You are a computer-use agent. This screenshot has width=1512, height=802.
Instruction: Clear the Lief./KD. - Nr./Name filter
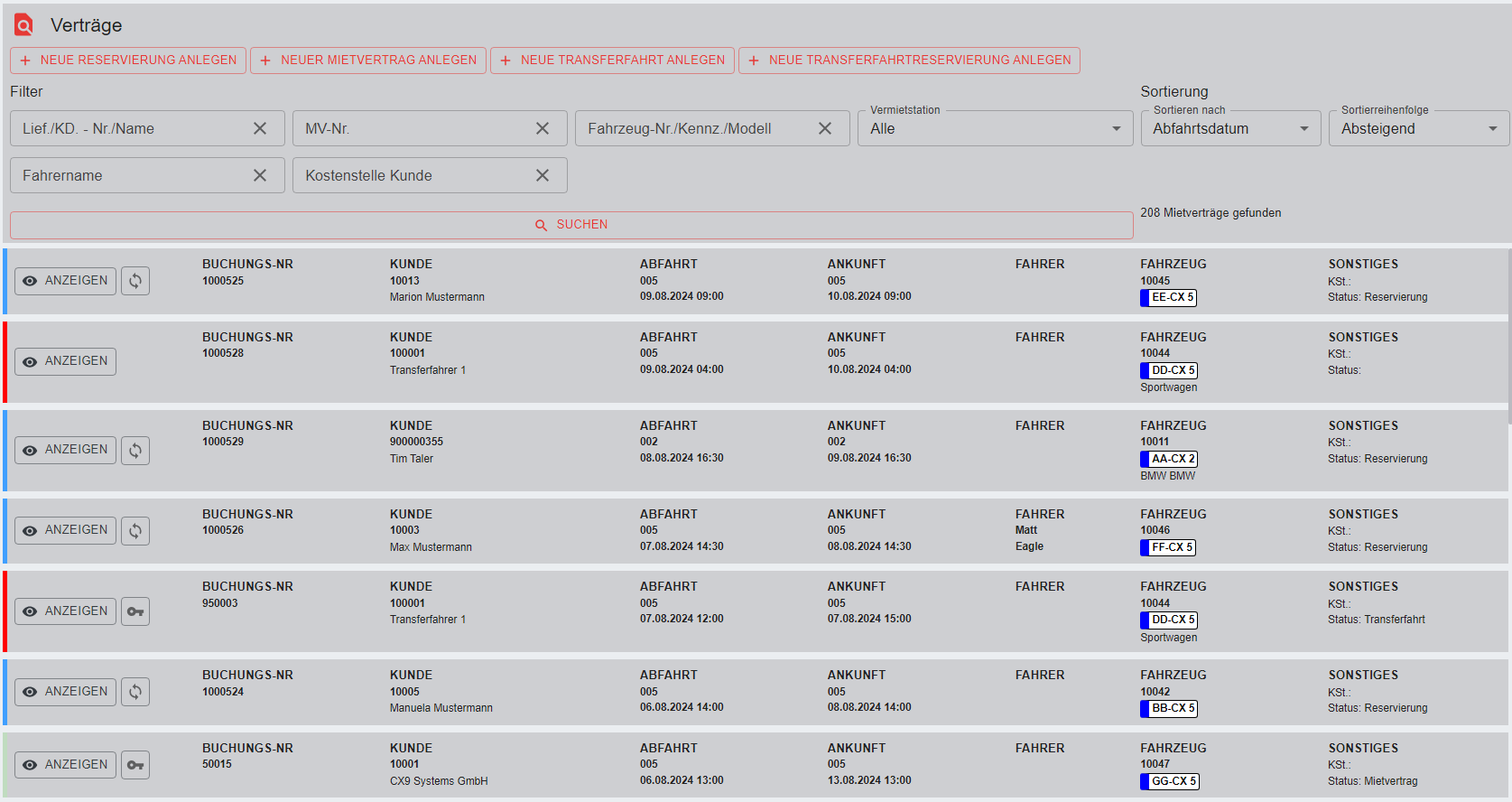coord(260,128)
